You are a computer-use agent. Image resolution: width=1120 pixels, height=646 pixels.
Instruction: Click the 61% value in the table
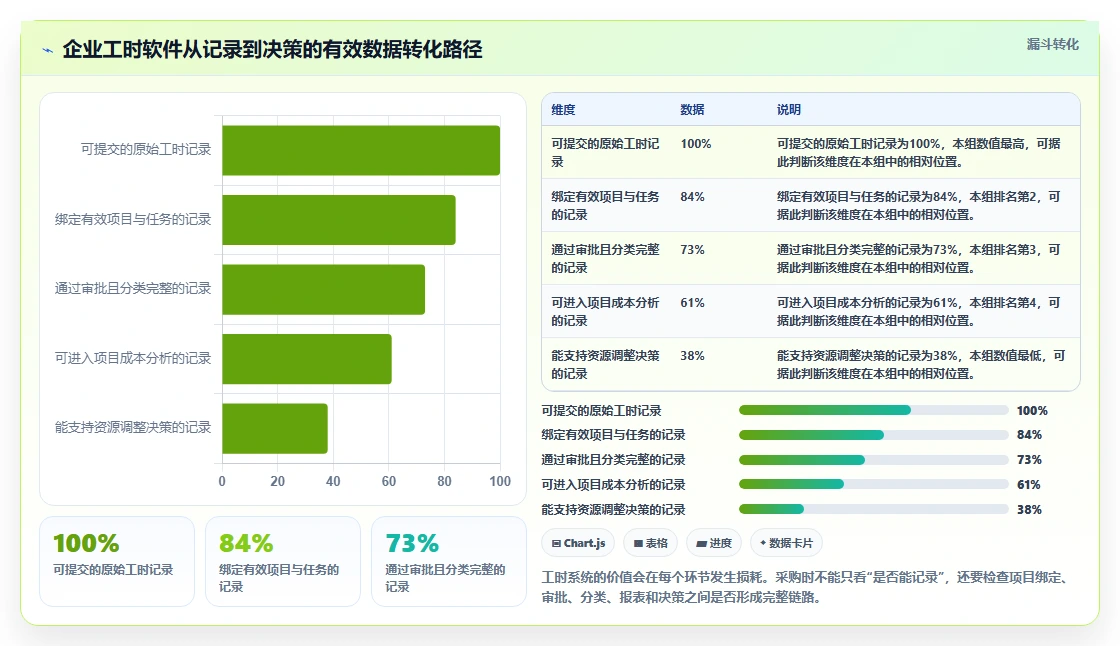(692, 302)
